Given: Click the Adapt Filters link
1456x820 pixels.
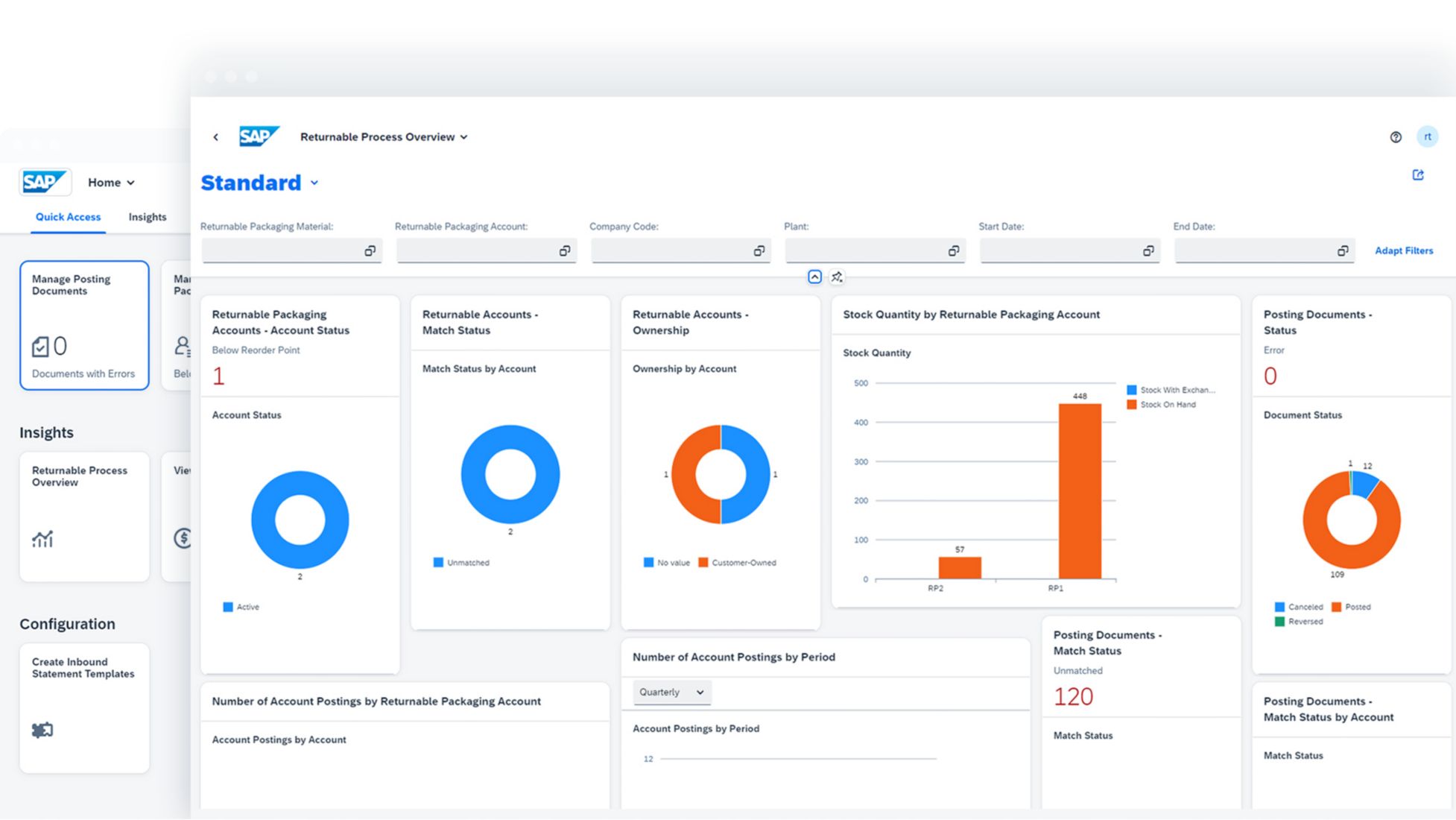Looking at the screenshot, I should 1403,251.
